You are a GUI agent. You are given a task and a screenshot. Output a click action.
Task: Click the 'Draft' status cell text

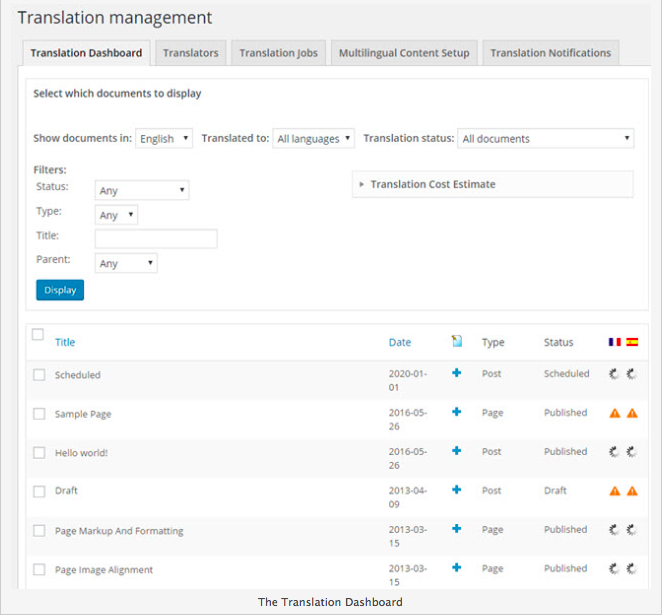tap(555, 490)
